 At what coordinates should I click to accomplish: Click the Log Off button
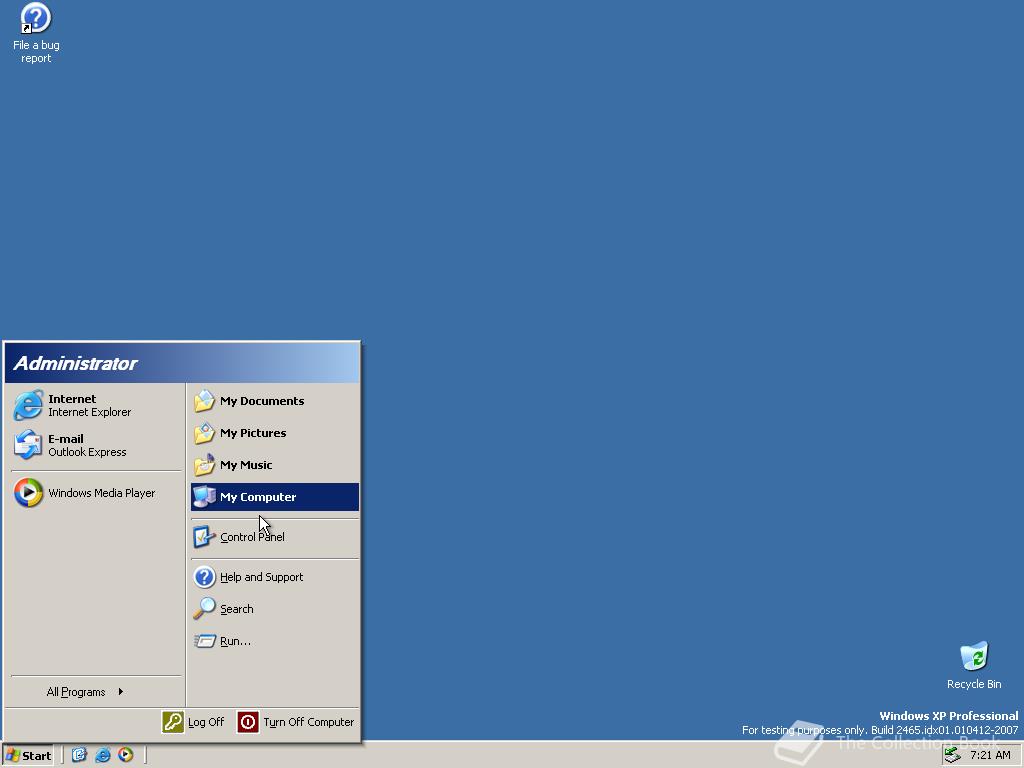tap(193, 722)
